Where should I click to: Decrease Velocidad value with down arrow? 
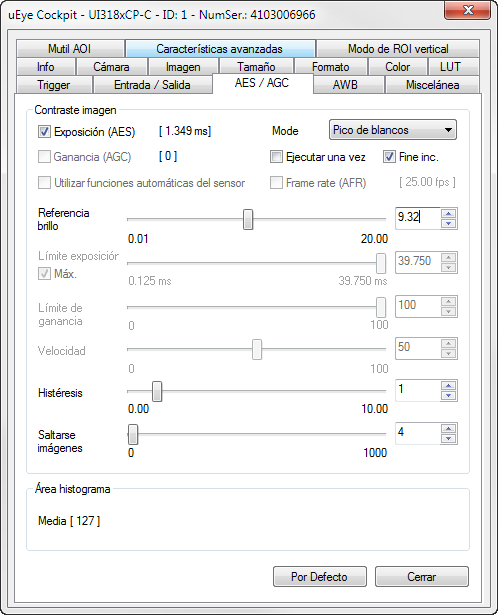point(449,353)
